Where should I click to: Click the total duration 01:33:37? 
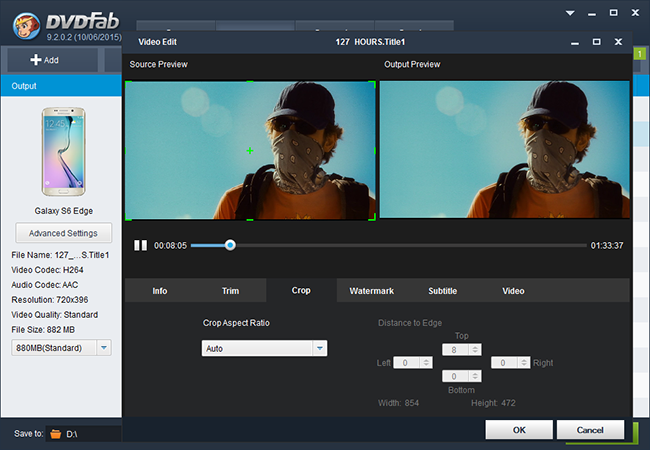pos(607,246)
